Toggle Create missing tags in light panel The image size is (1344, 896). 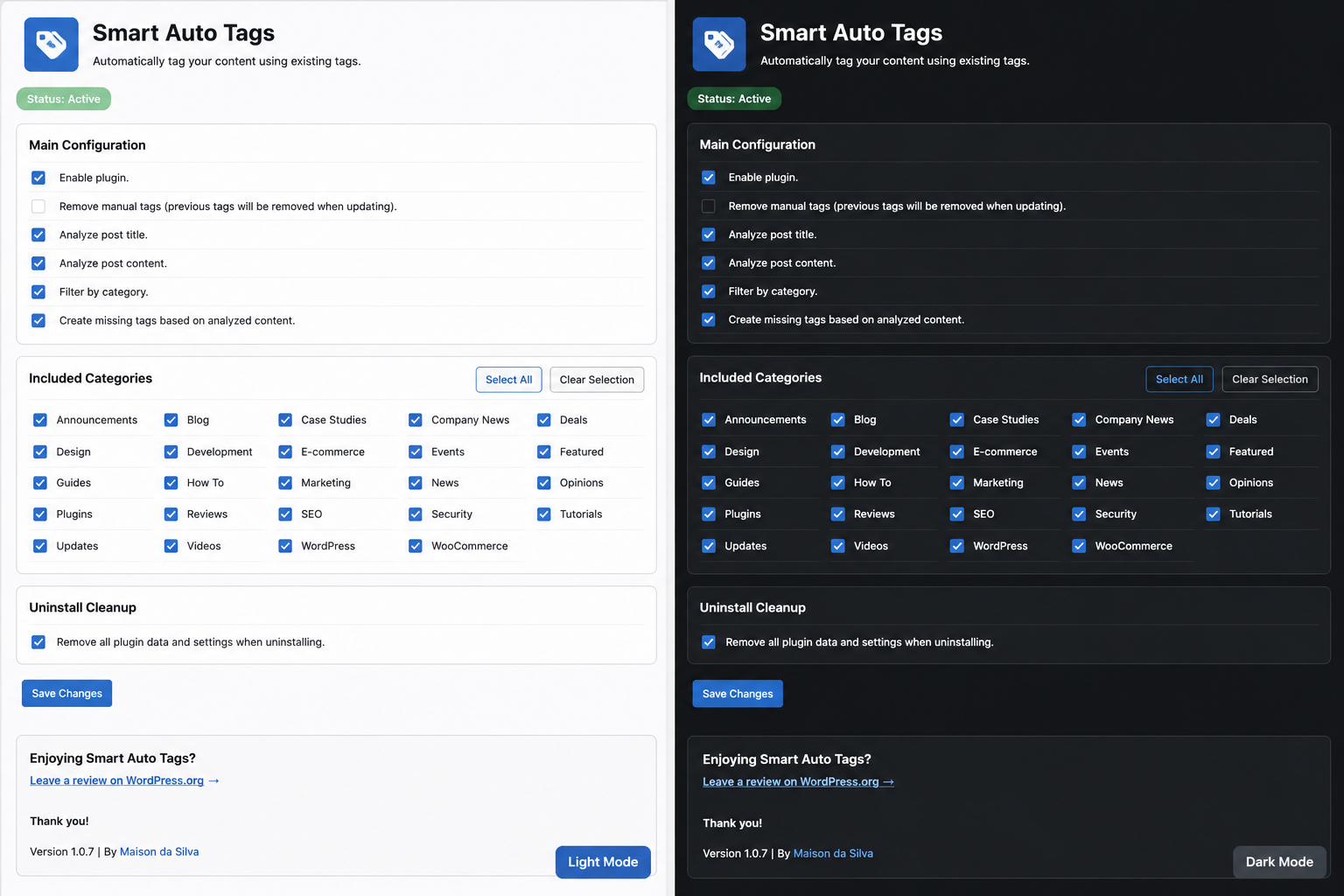coord(38,320)
